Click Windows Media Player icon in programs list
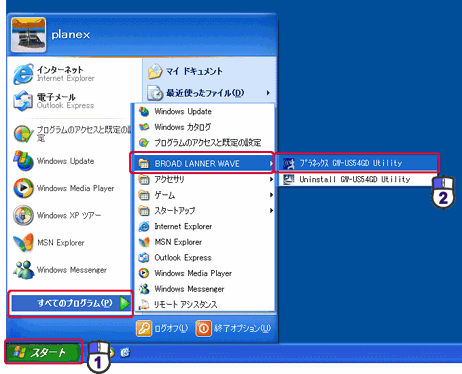This screenshot has width=462, height=374. point(144,273)
